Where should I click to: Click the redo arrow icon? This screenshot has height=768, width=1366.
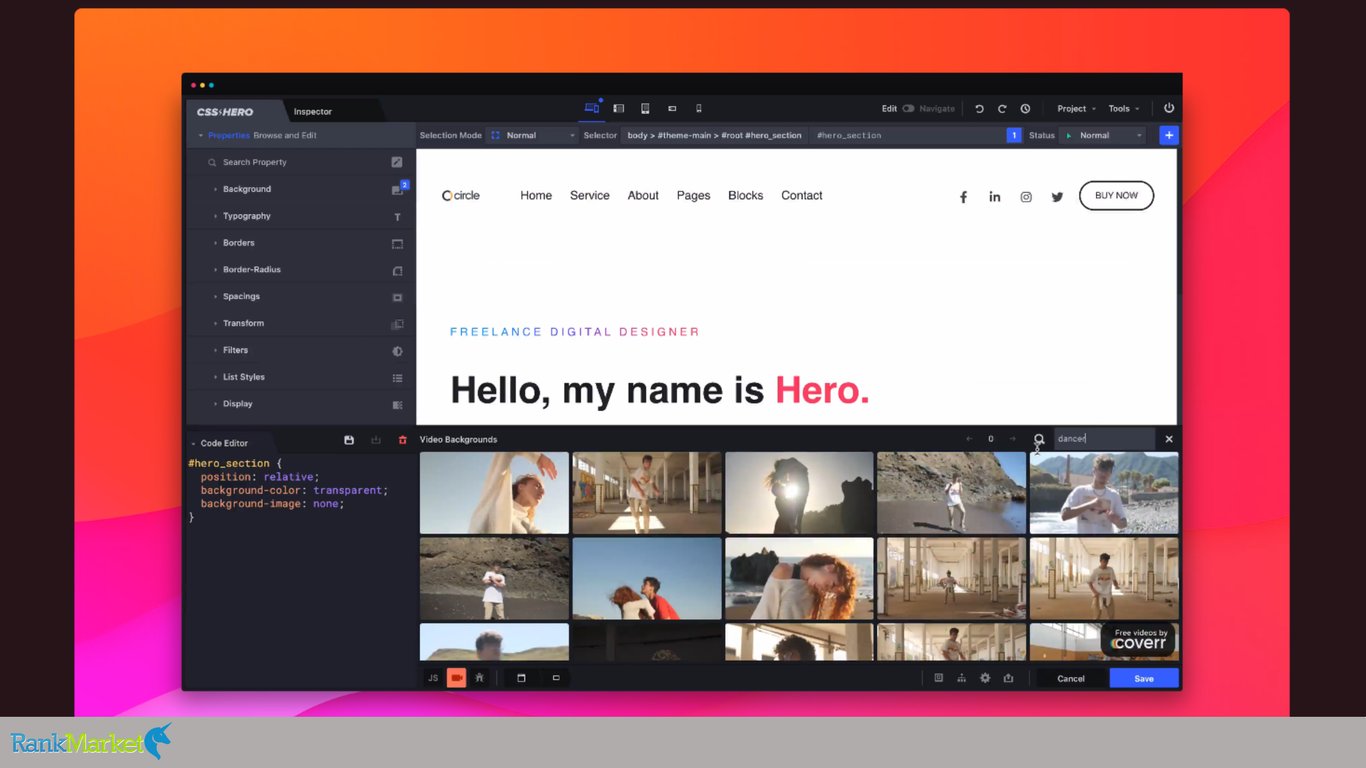(1002, 108)
